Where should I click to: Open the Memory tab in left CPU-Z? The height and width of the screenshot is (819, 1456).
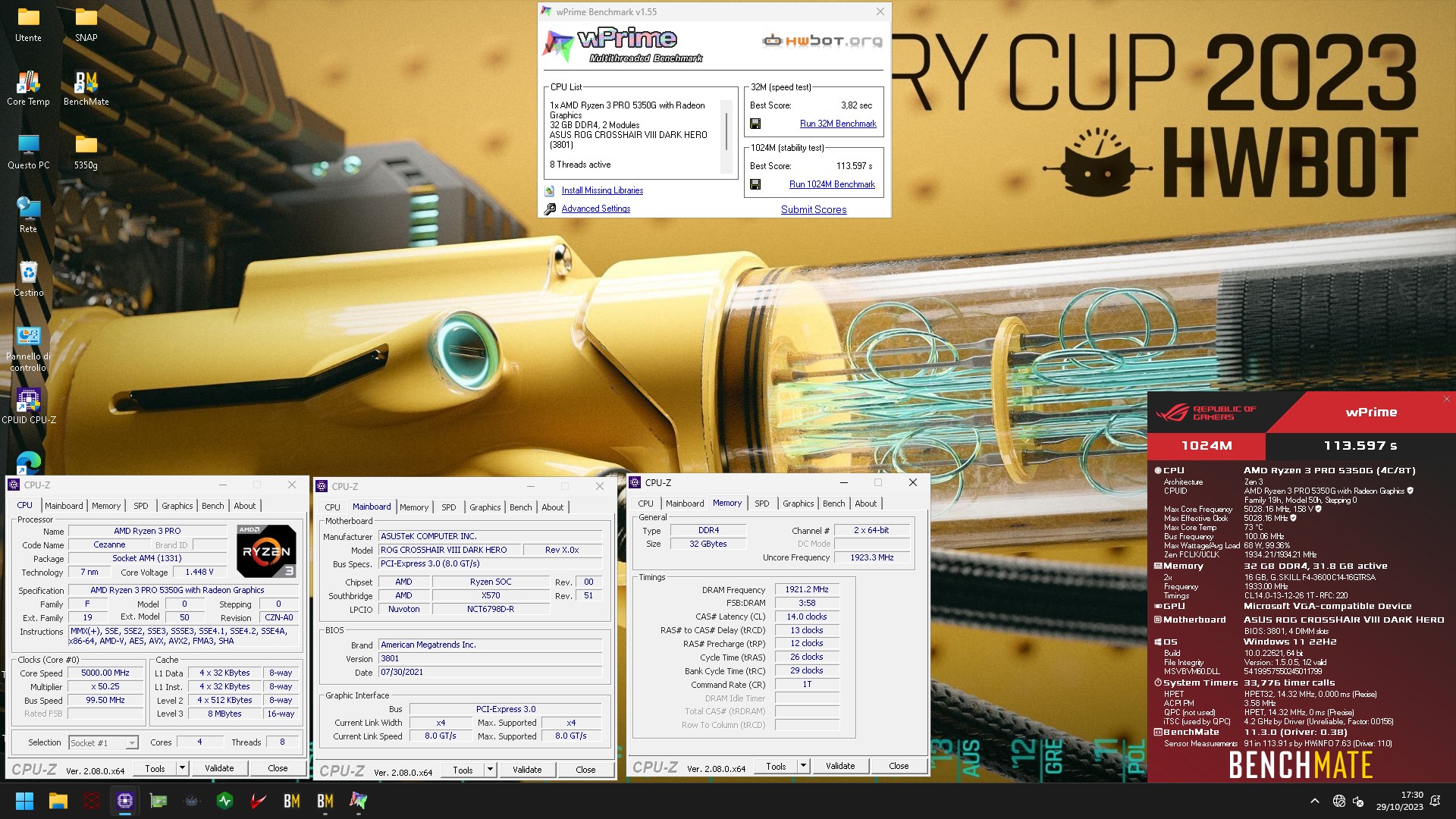(106, 506)
